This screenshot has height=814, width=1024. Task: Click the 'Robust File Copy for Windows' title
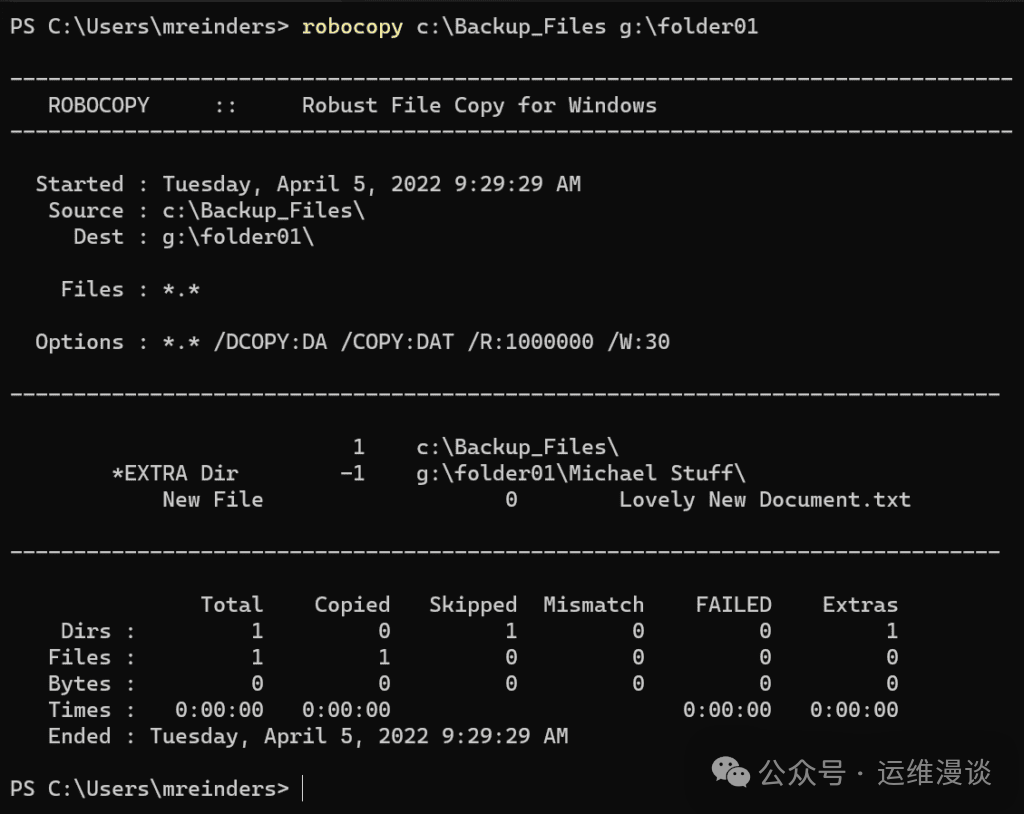[479, 105]
